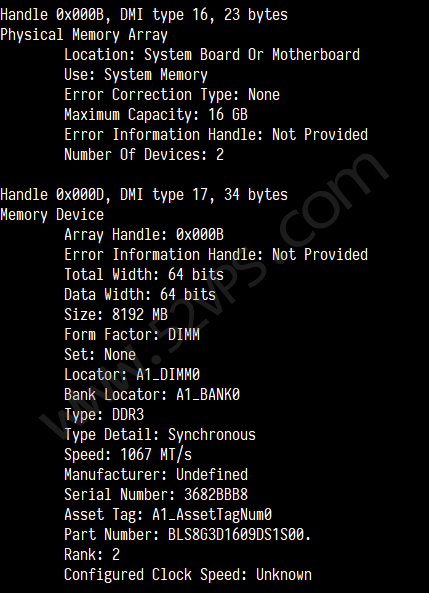Viewport: 429px width, 593px height.
Task: Click the 'Handle 0x000B, DMI type 16' line
Action: click(x=144, y=15)
